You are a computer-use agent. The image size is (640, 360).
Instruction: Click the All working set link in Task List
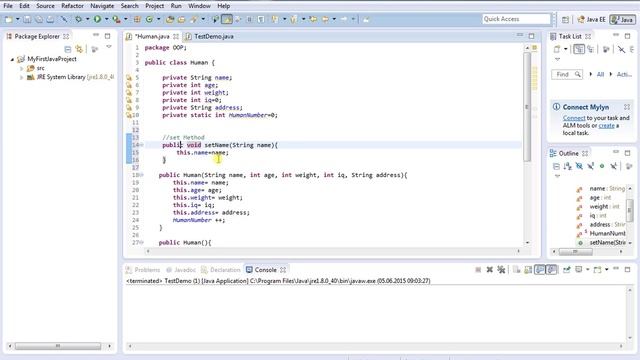(600, 74)
